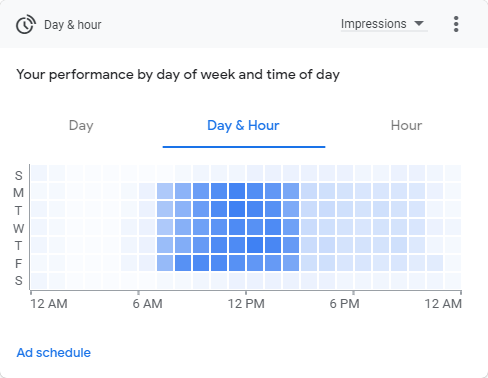Select the Friday 8 AM heatmap cell
The width and height of the screenshot is (488, 378).
tap(183, 263)
